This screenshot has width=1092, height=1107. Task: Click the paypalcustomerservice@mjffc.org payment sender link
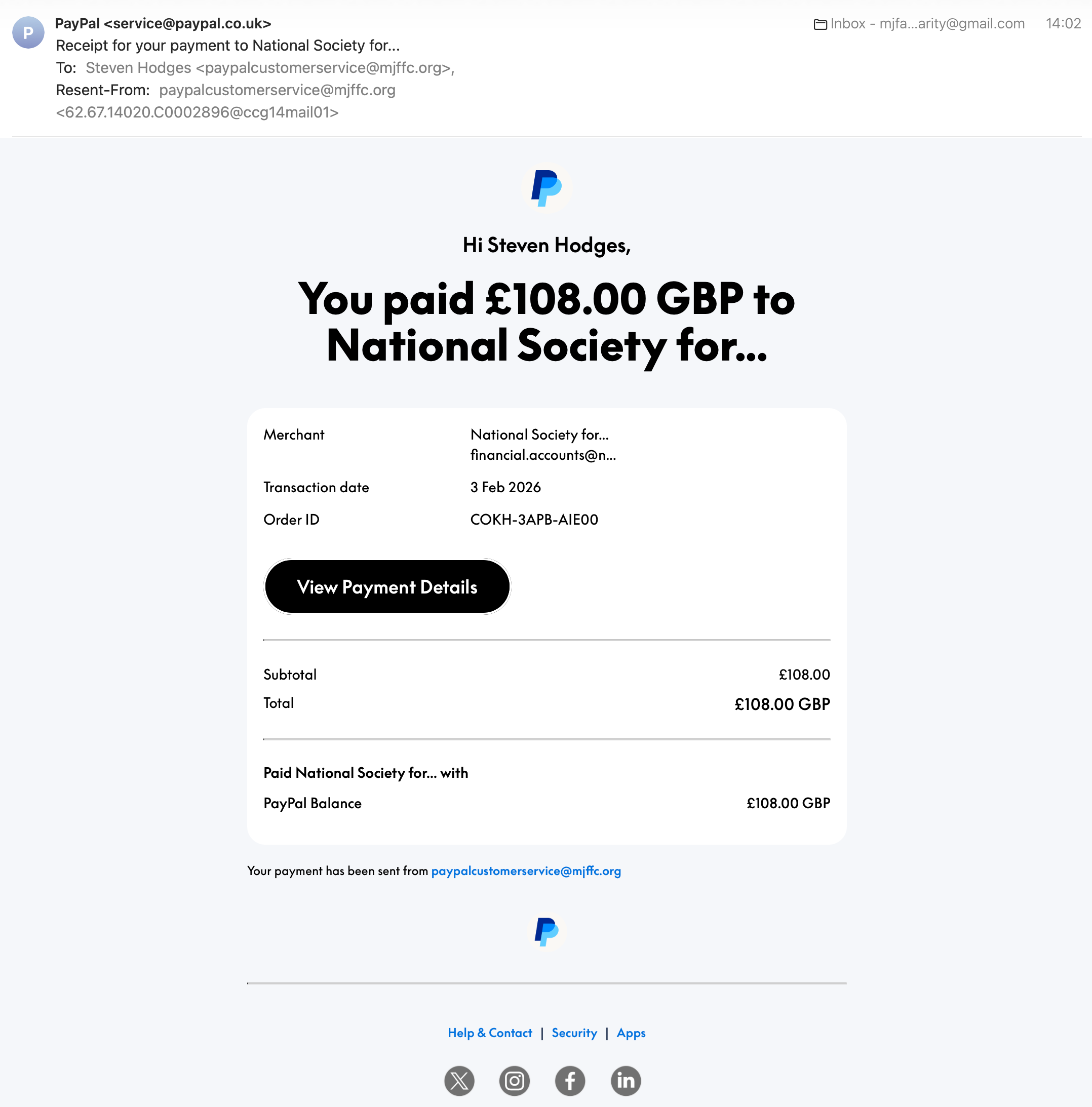pos(526,871)
